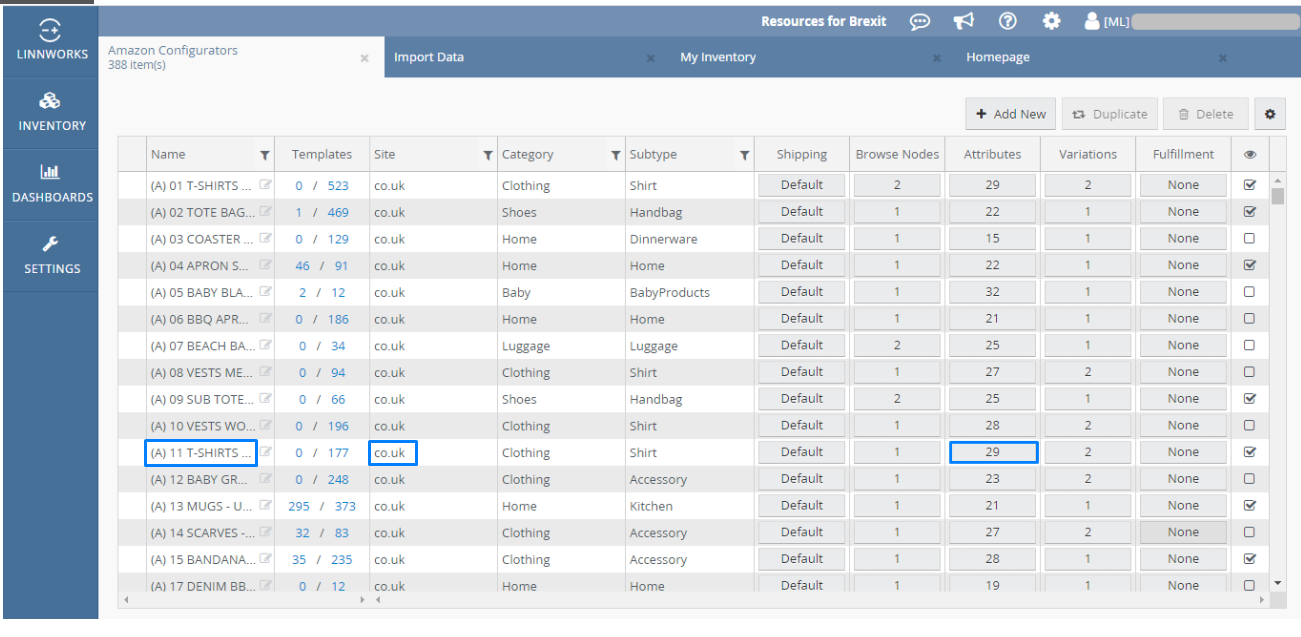Close the Amazon Configurators tab

pyautogui.click(x=365, y=59)
